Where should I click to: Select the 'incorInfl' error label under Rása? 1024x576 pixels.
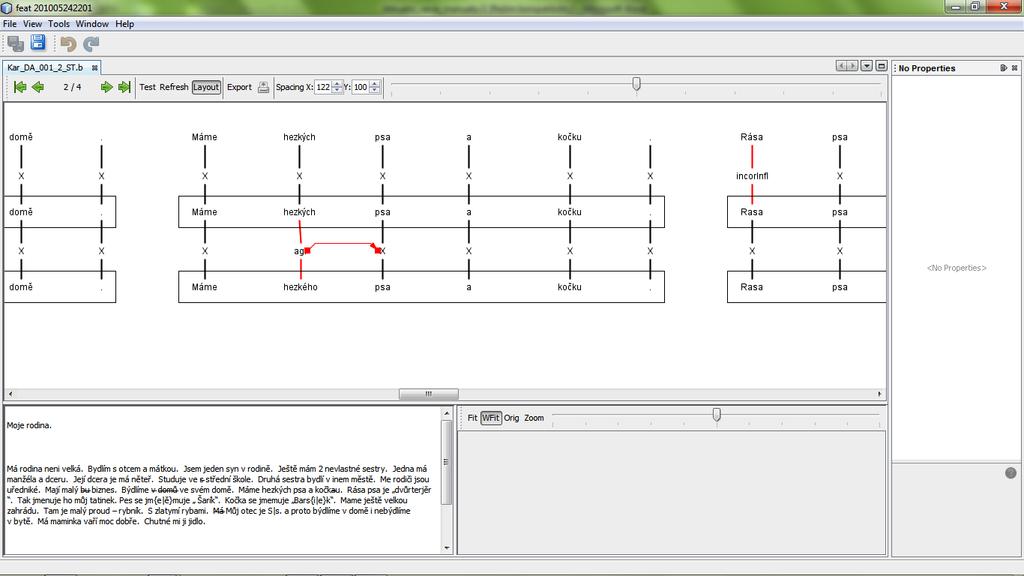tap(752, 176)
